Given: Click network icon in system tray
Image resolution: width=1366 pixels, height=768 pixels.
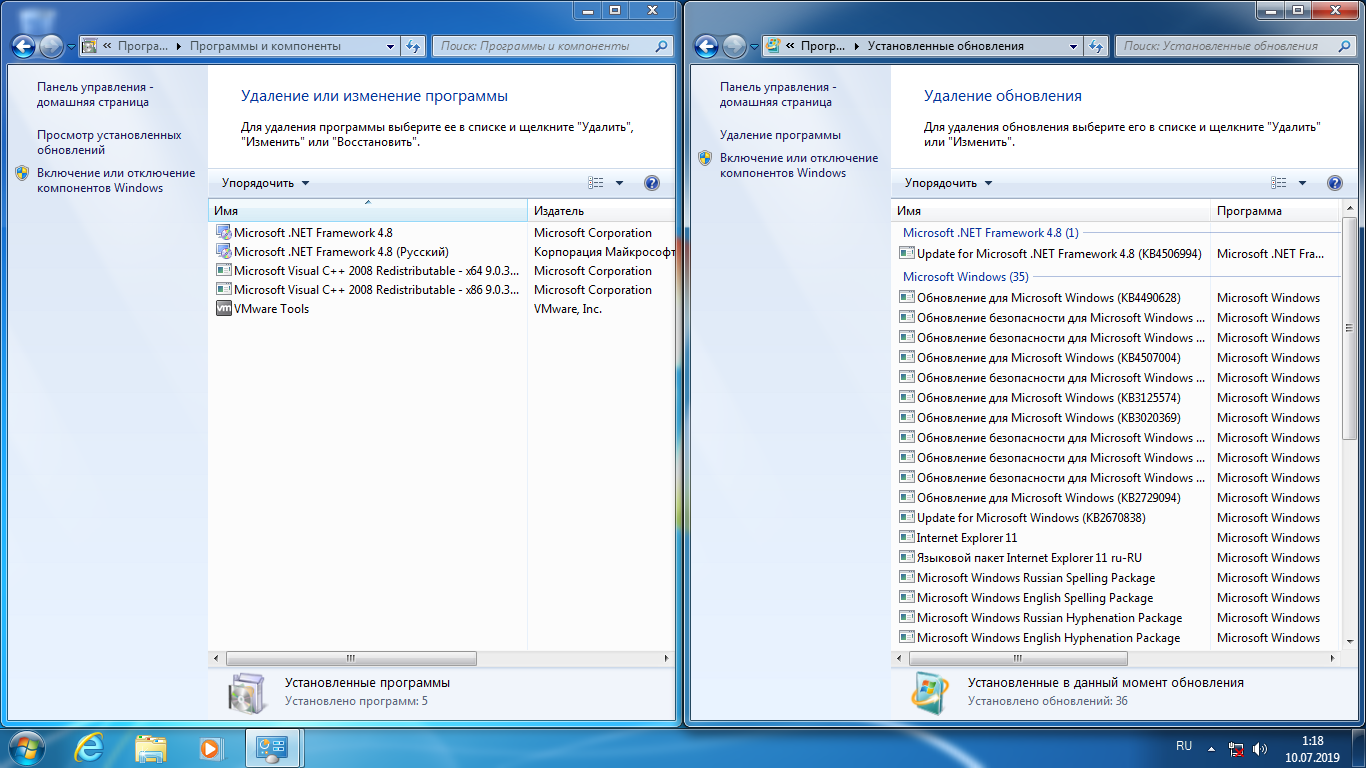Looking at the screenshot, I should click(1237, 748).
